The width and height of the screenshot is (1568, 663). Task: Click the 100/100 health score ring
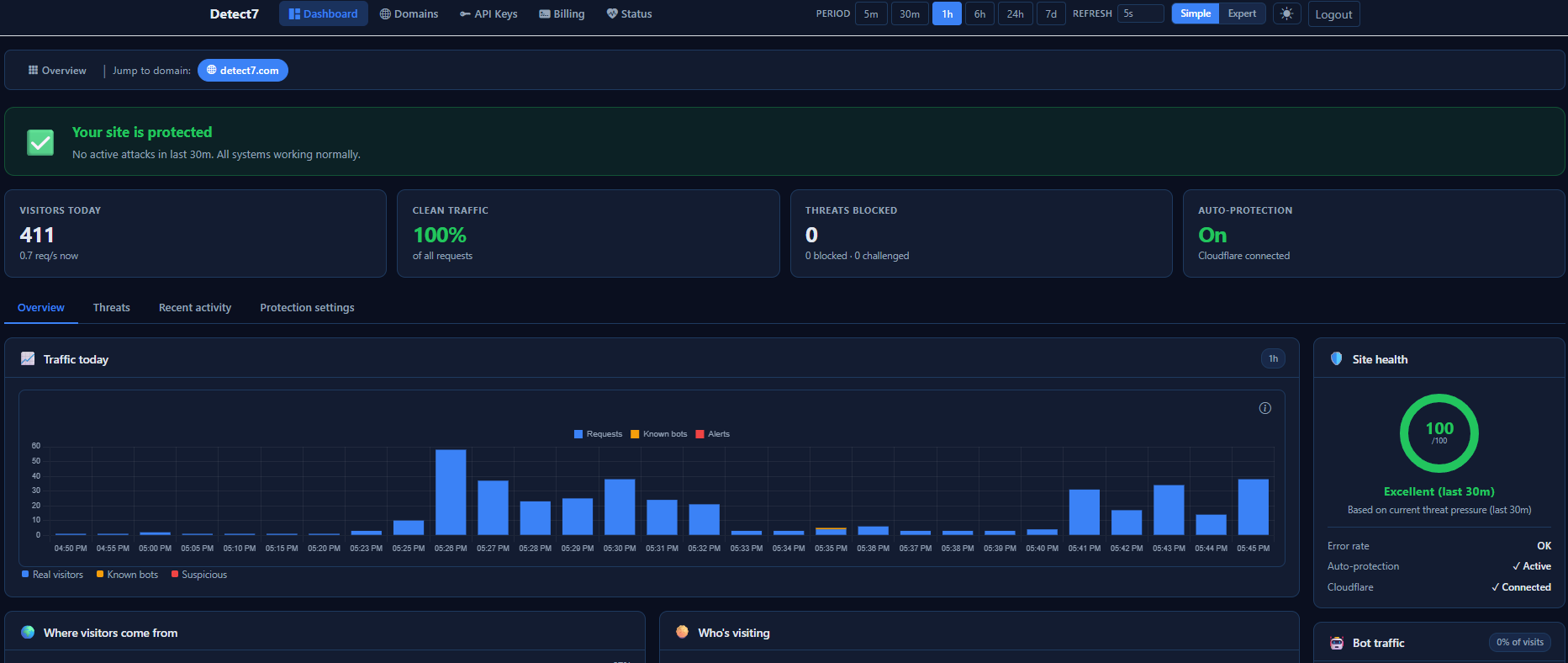click(1439, 433)
